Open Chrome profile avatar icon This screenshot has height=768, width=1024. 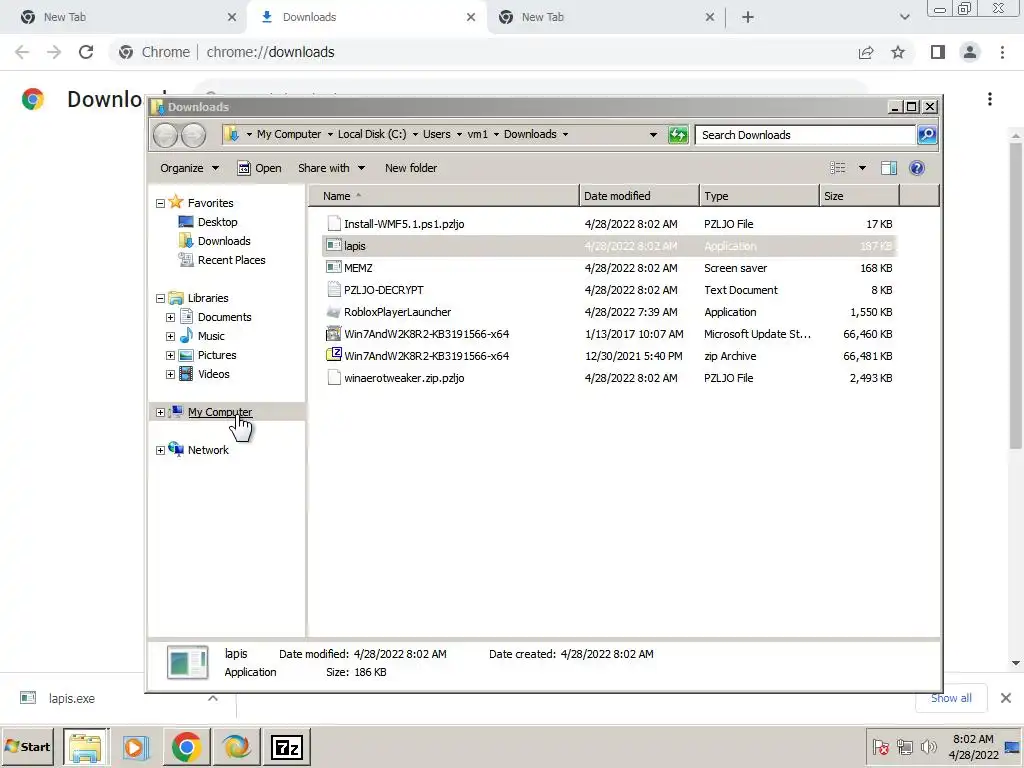point(970,52)
